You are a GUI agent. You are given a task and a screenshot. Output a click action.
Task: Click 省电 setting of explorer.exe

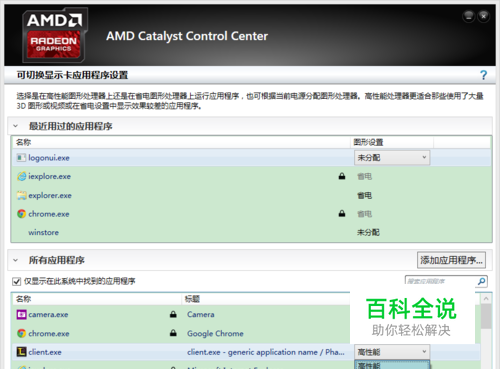click(x=364, y=195)
